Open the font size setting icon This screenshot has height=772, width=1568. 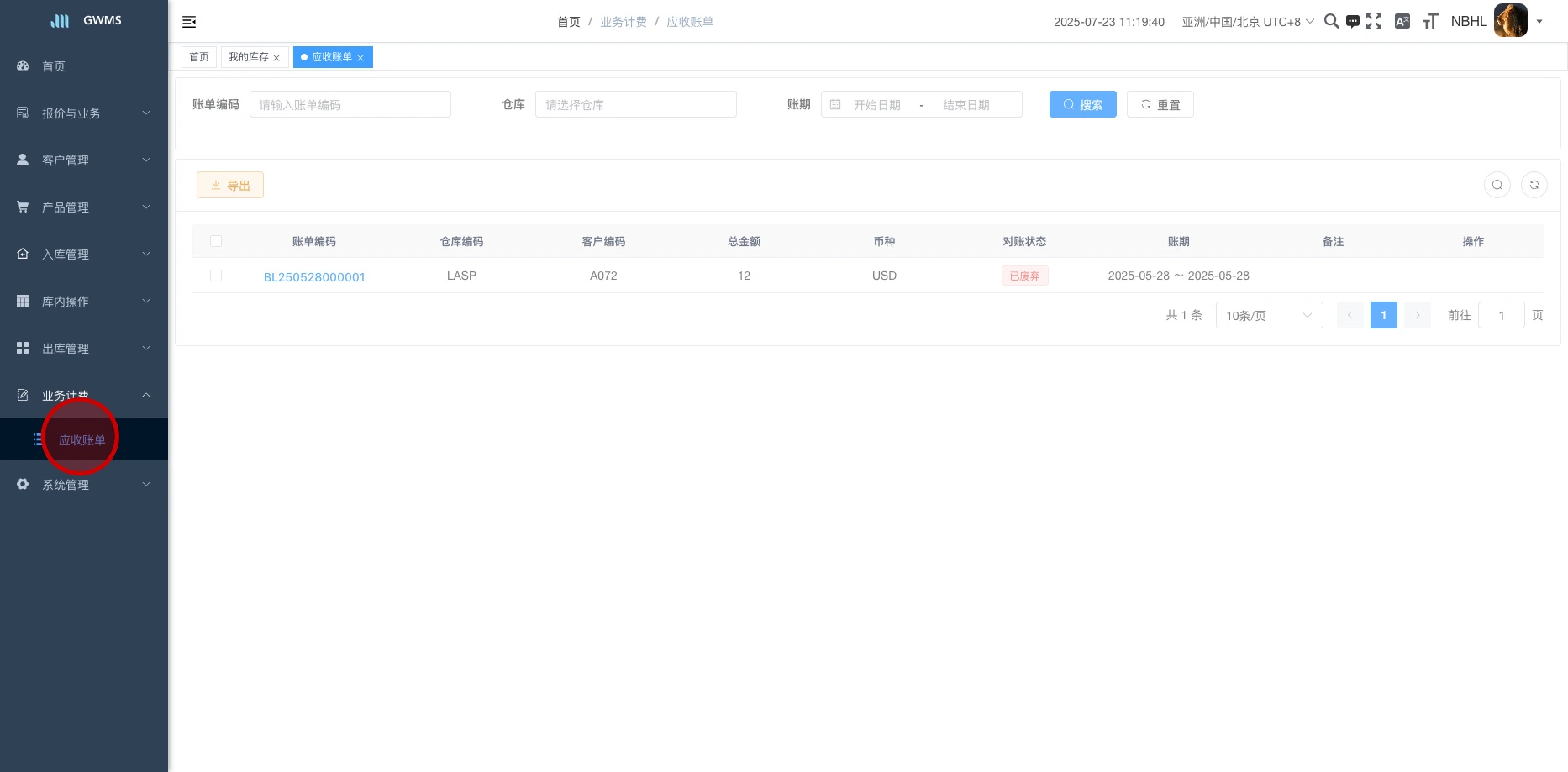(x=1430, y=22)
